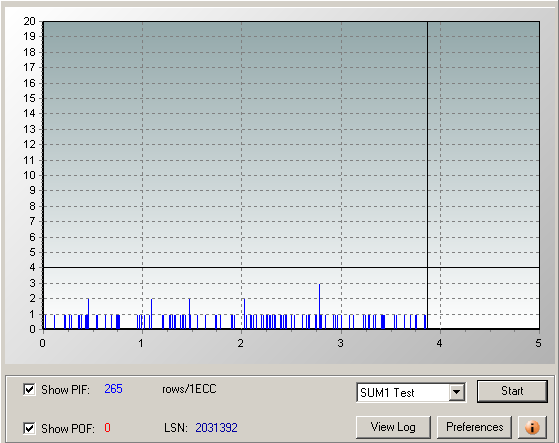Click the rows/1ECC label
Image resolution: width=559 pixels, height=443 pixels.
[189, 389]
